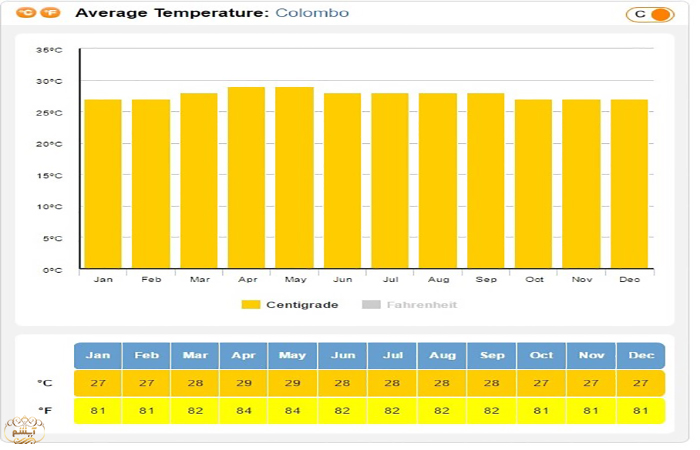Click the September Fahrenheit value cell

tap(491, 410)
